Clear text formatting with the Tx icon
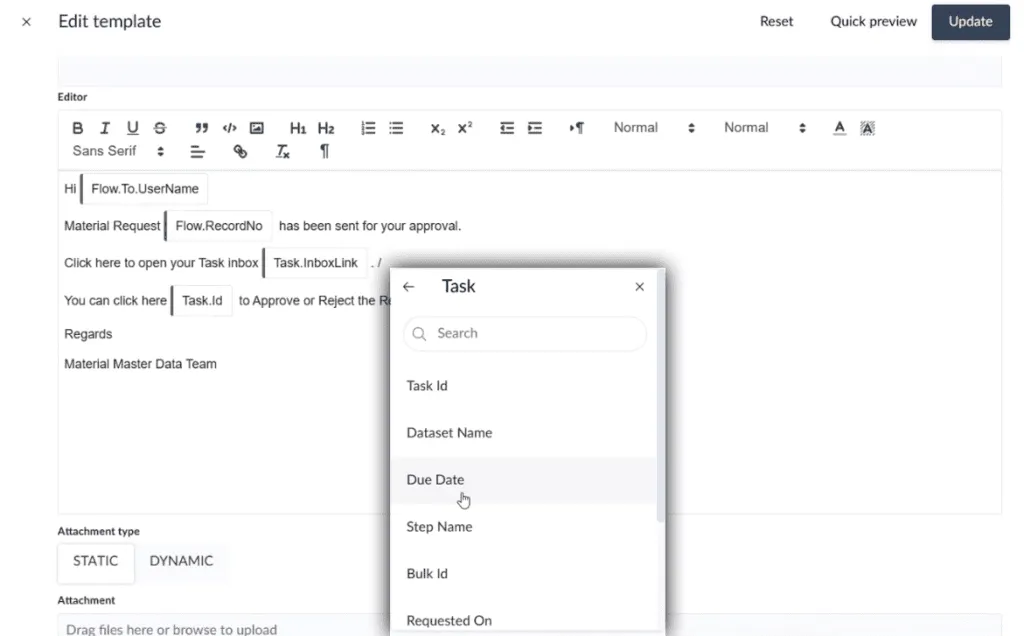Viewport: 1024px width, 636px height. pyautogui.click(x=283, y=152)
